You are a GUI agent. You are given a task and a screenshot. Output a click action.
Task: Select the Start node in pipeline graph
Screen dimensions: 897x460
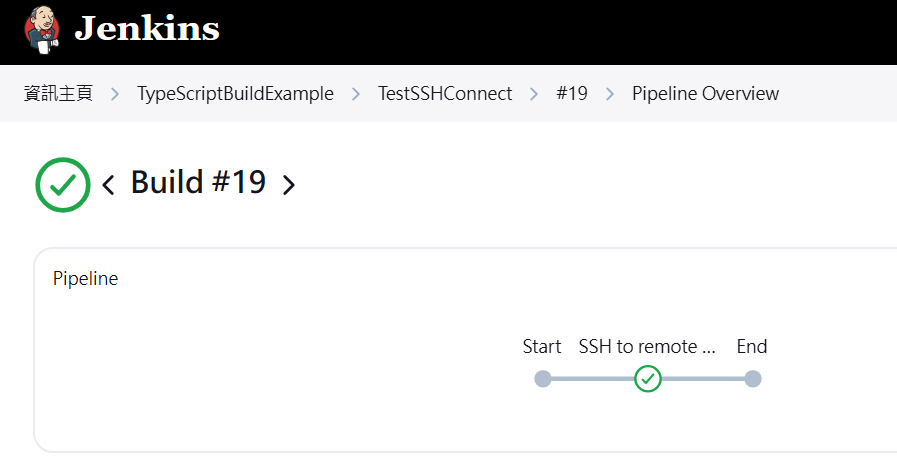[x=542, y=379]
